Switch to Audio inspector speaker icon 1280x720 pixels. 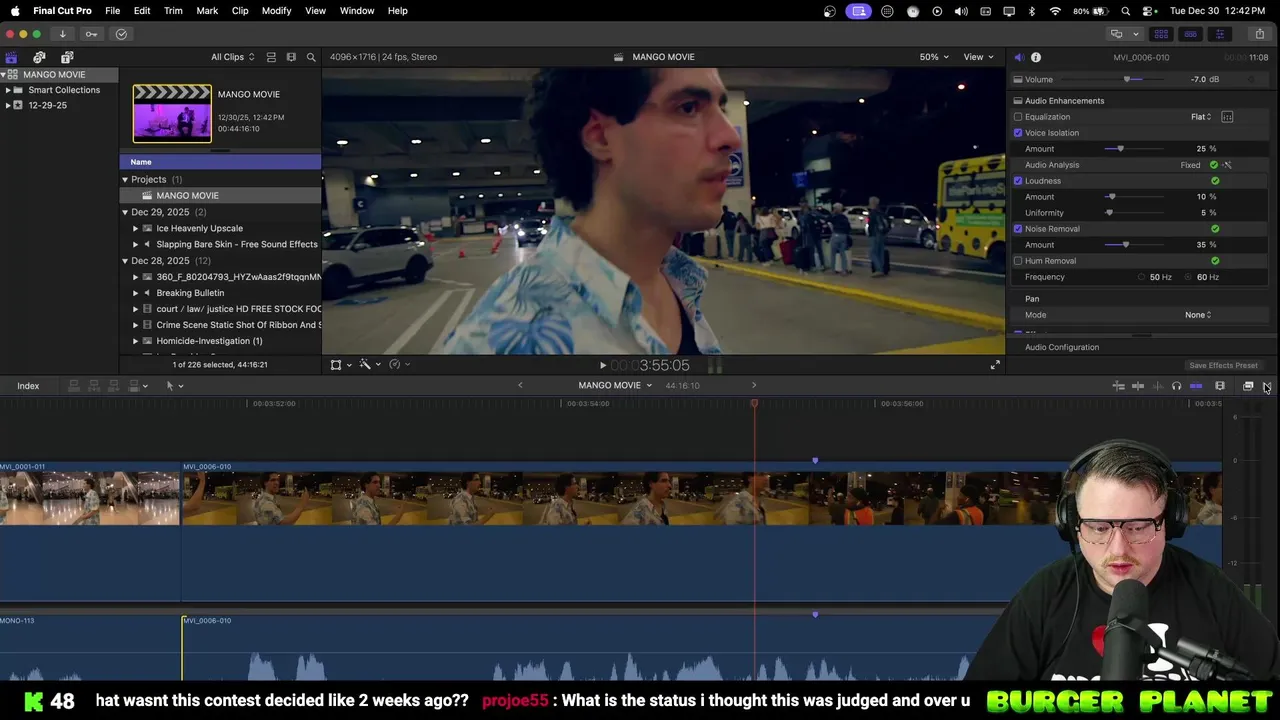[x=1018, y=57]
